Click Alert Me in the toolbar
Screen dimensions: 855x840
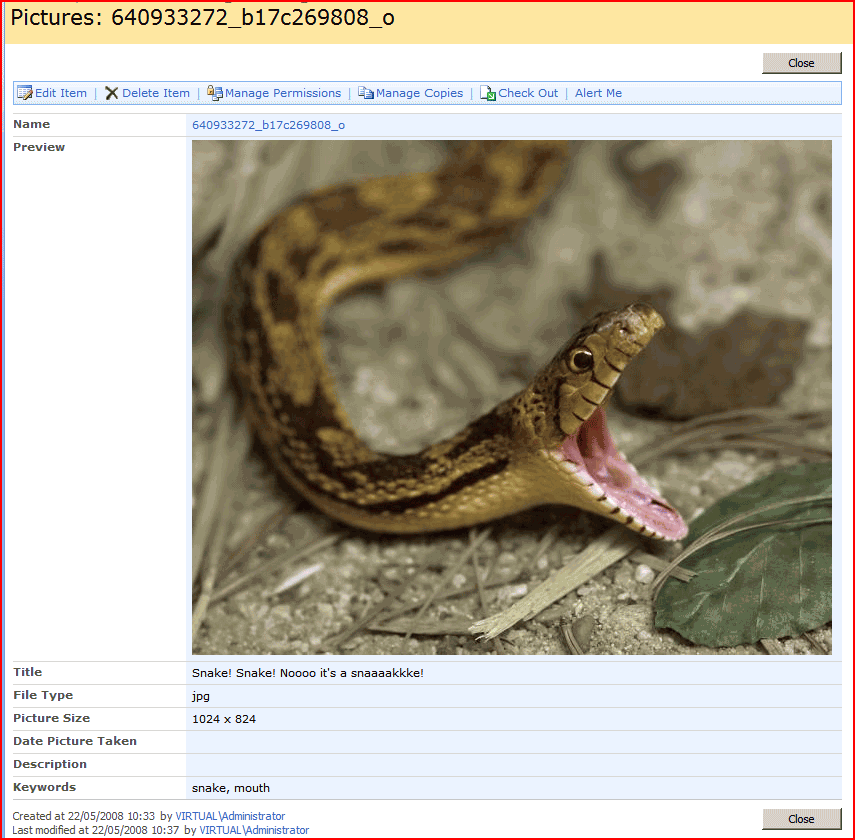pos(598,93)
